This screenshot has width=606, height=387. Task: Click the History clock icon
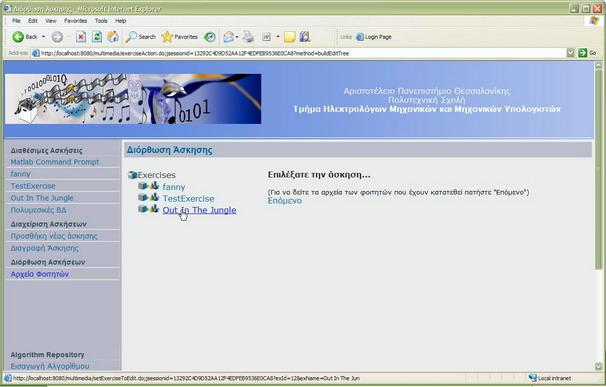coord(210,37)
